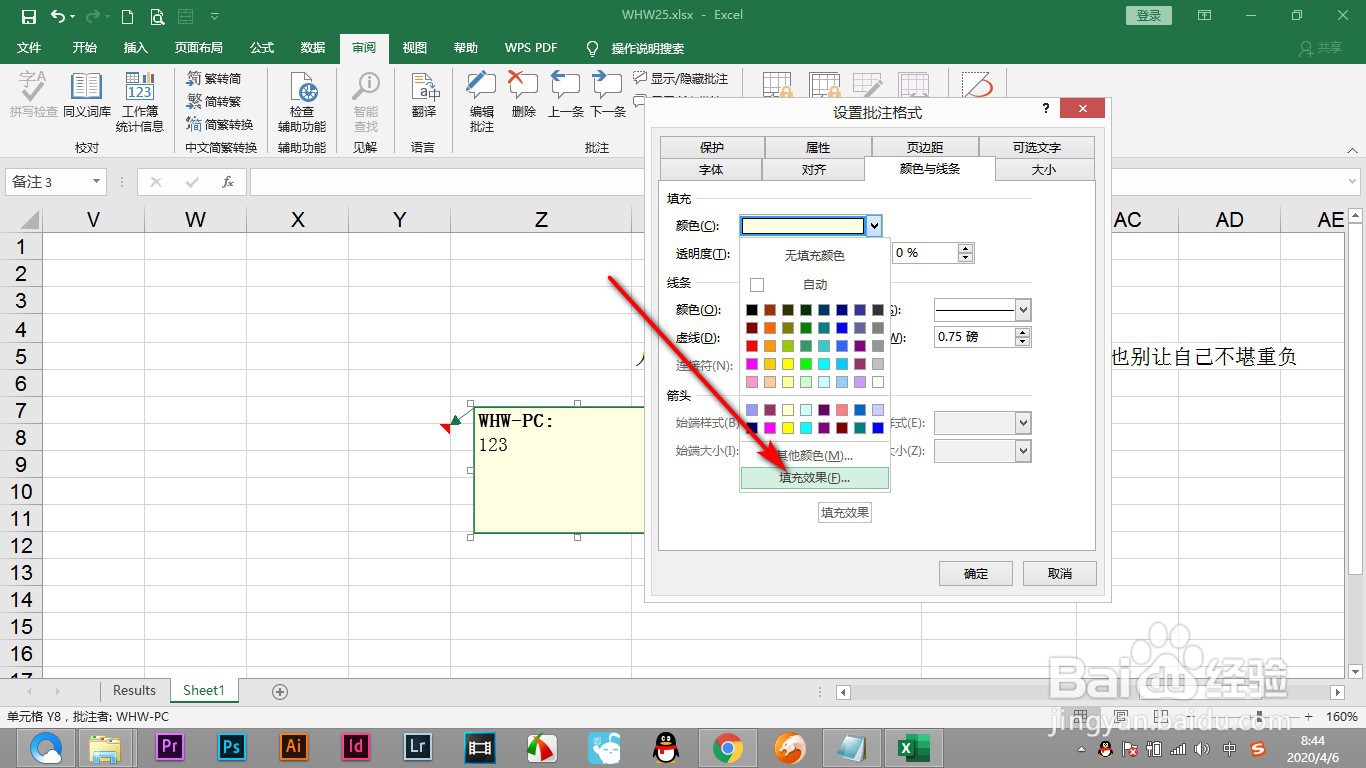
Task: Pick the bright red swatch in palette
Action: (751, 346)
